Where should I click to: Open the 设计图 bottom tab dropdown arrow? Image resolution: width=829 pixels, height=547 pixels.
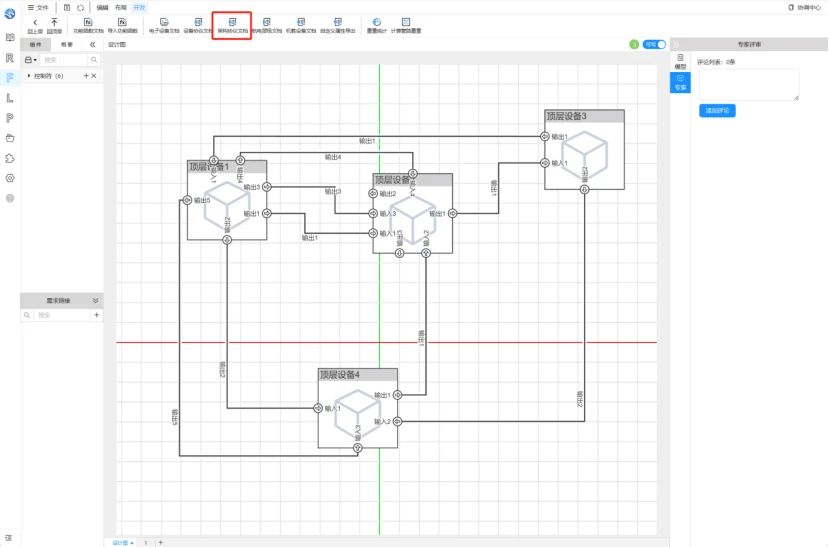tap(132, 543)
